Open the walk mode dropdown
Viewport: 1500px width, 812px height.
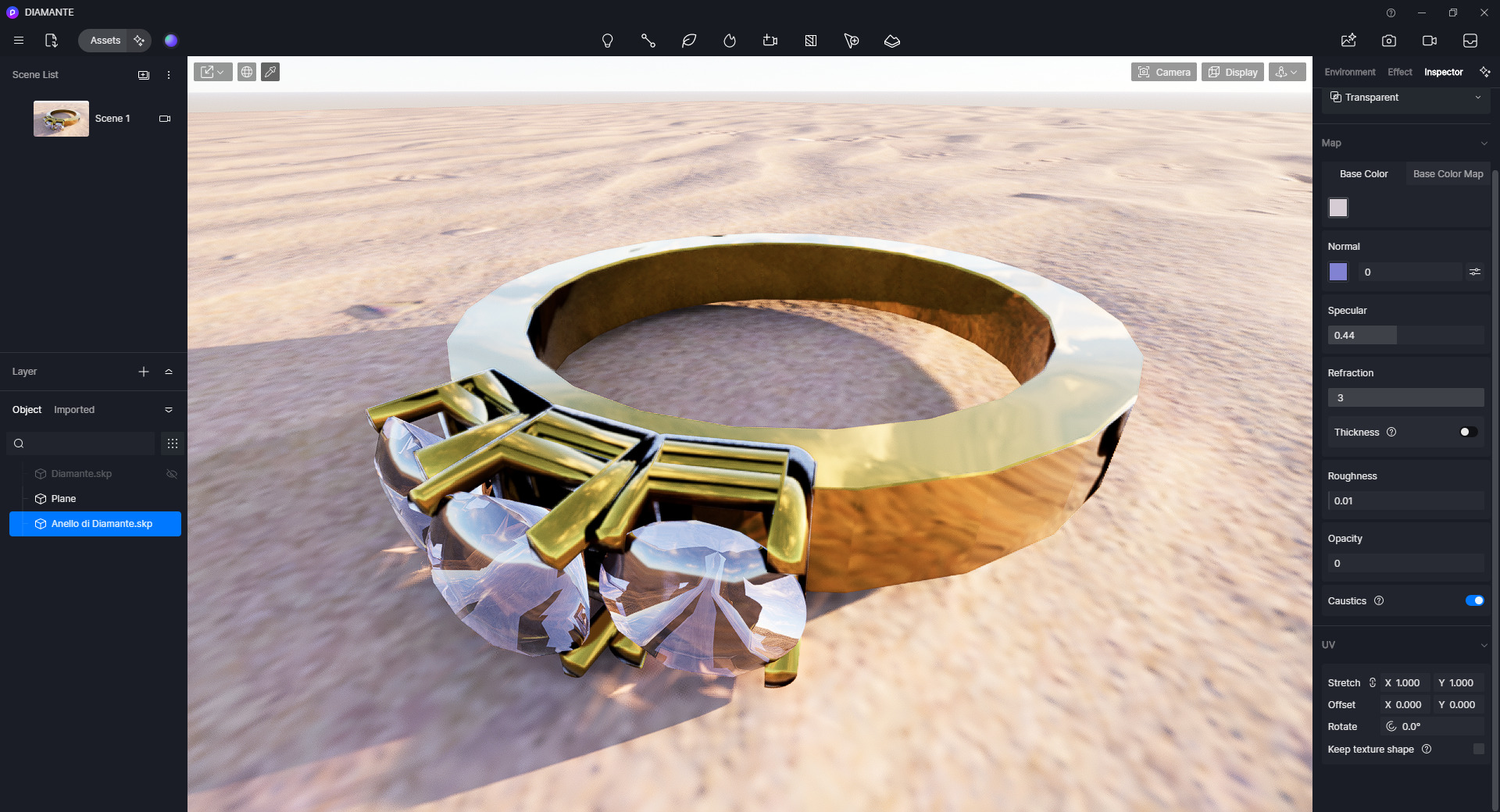1287,72
